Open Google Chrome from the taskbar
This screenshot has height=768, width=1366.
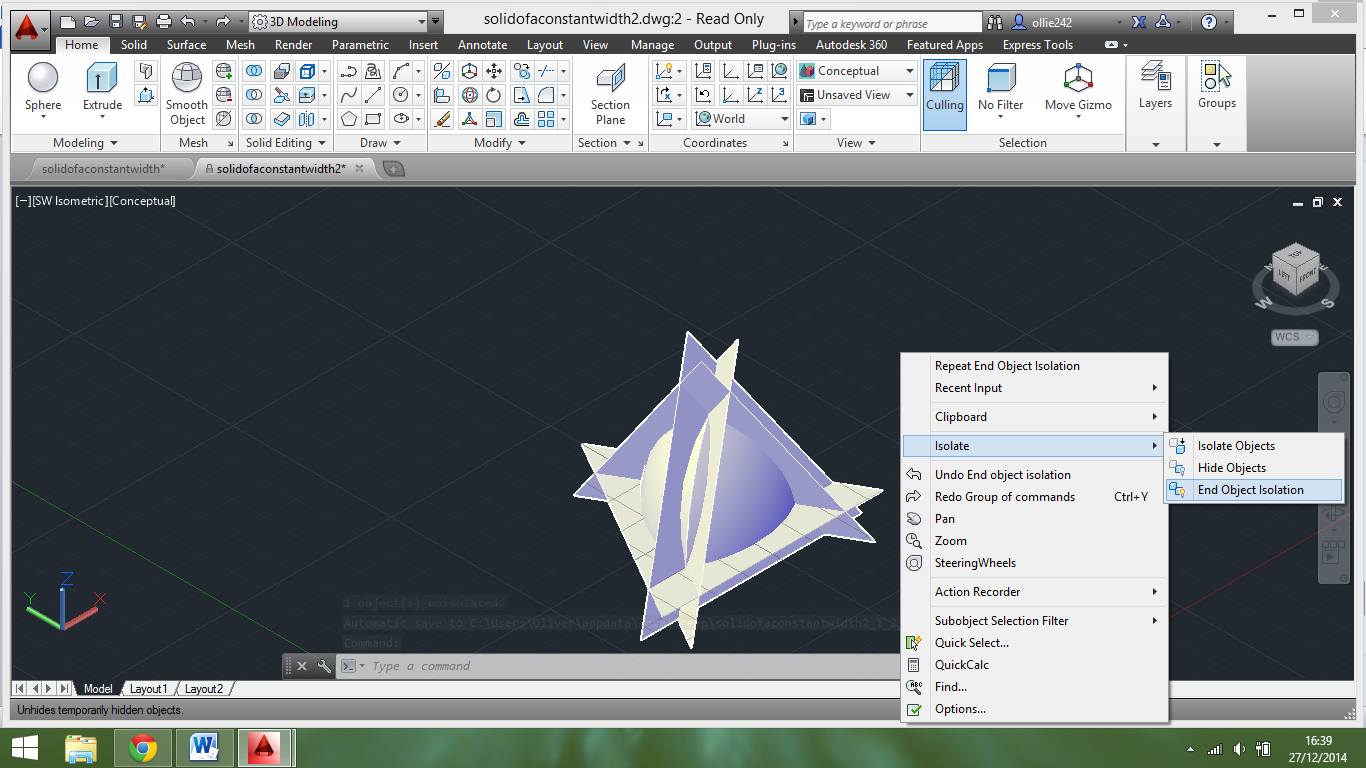143,748
